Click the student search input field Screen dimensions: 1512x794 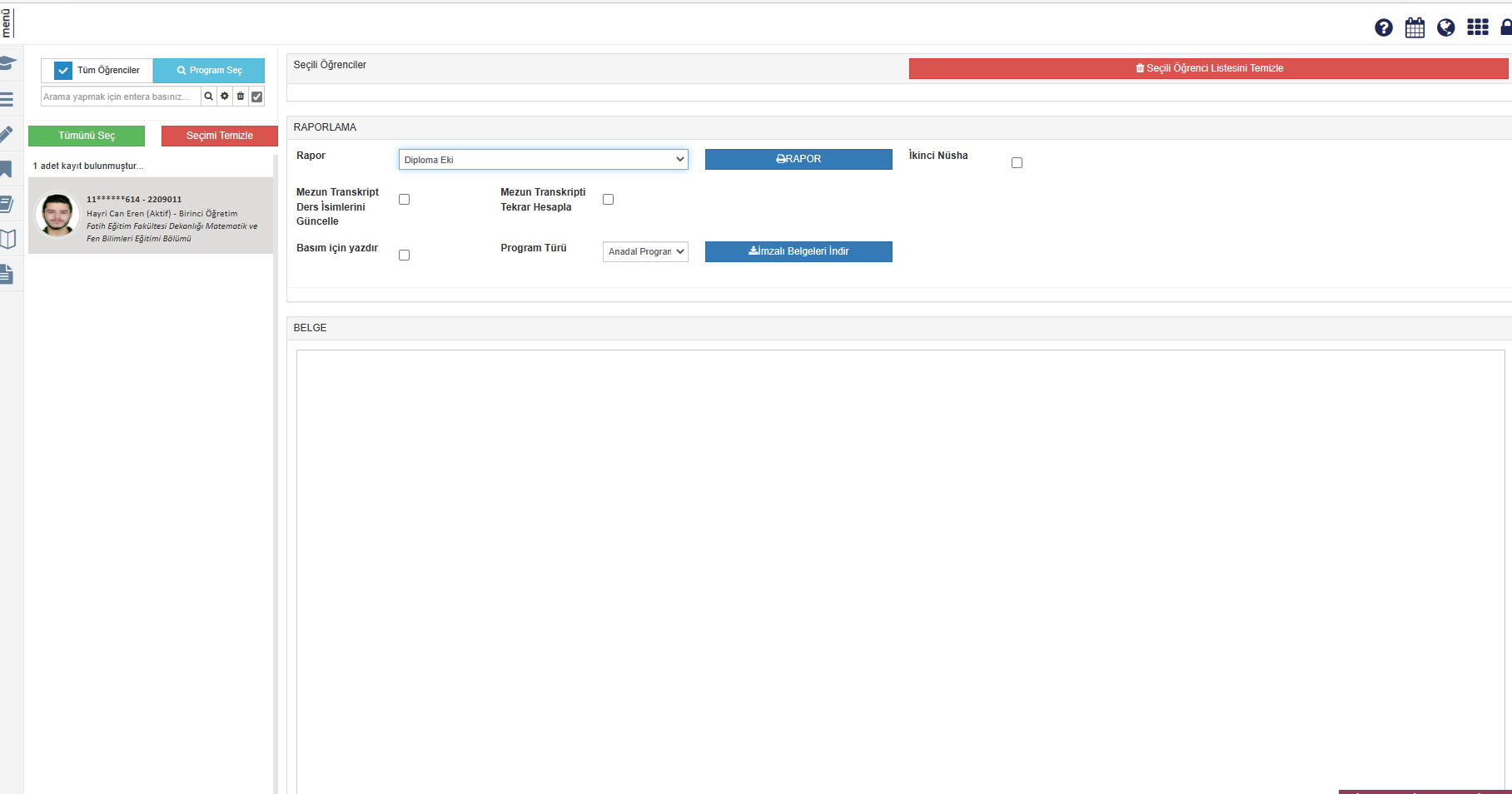tap(121, 97)
